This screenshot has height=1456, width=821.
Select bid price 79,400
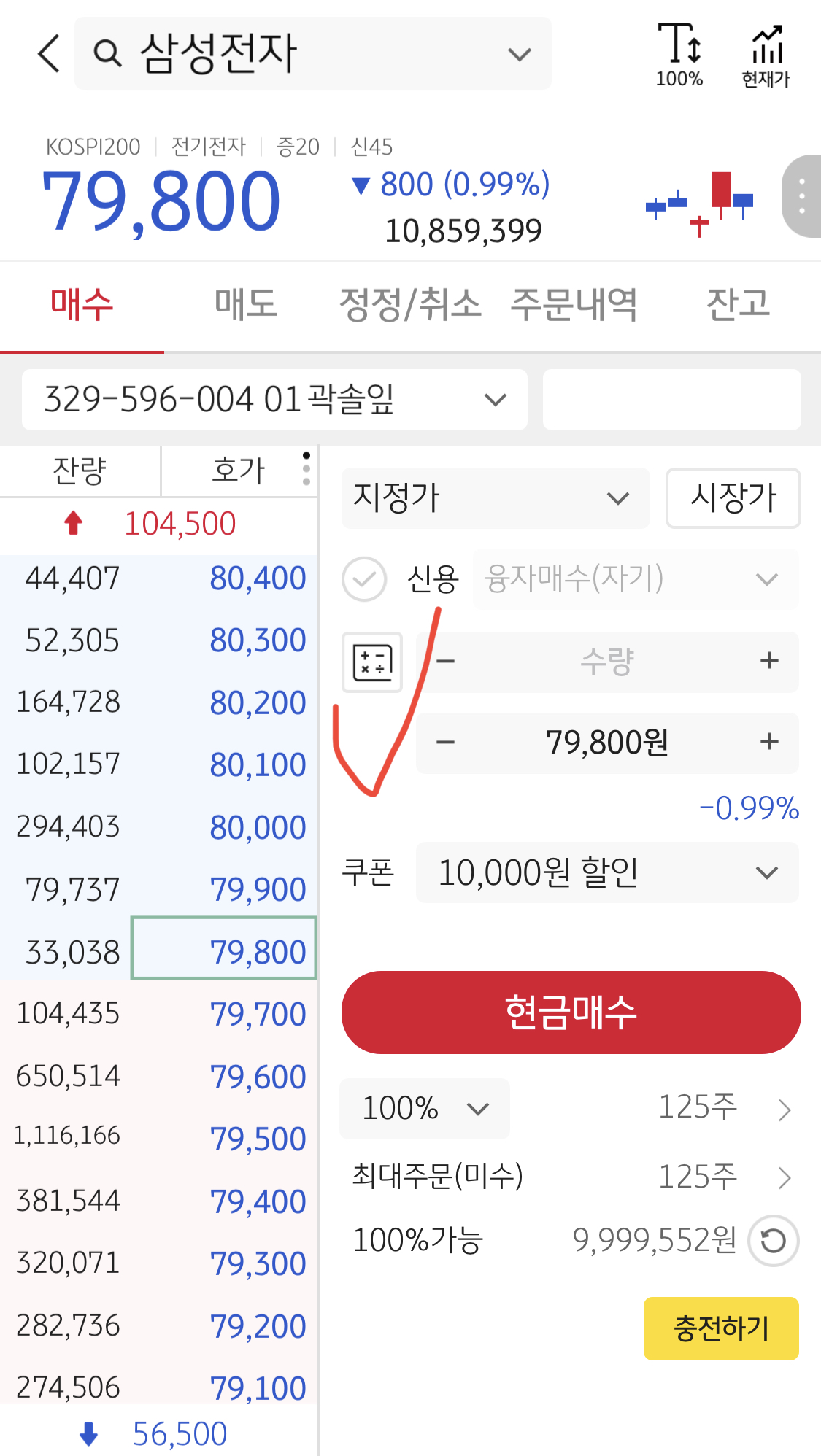click(x=258, y=1202)
